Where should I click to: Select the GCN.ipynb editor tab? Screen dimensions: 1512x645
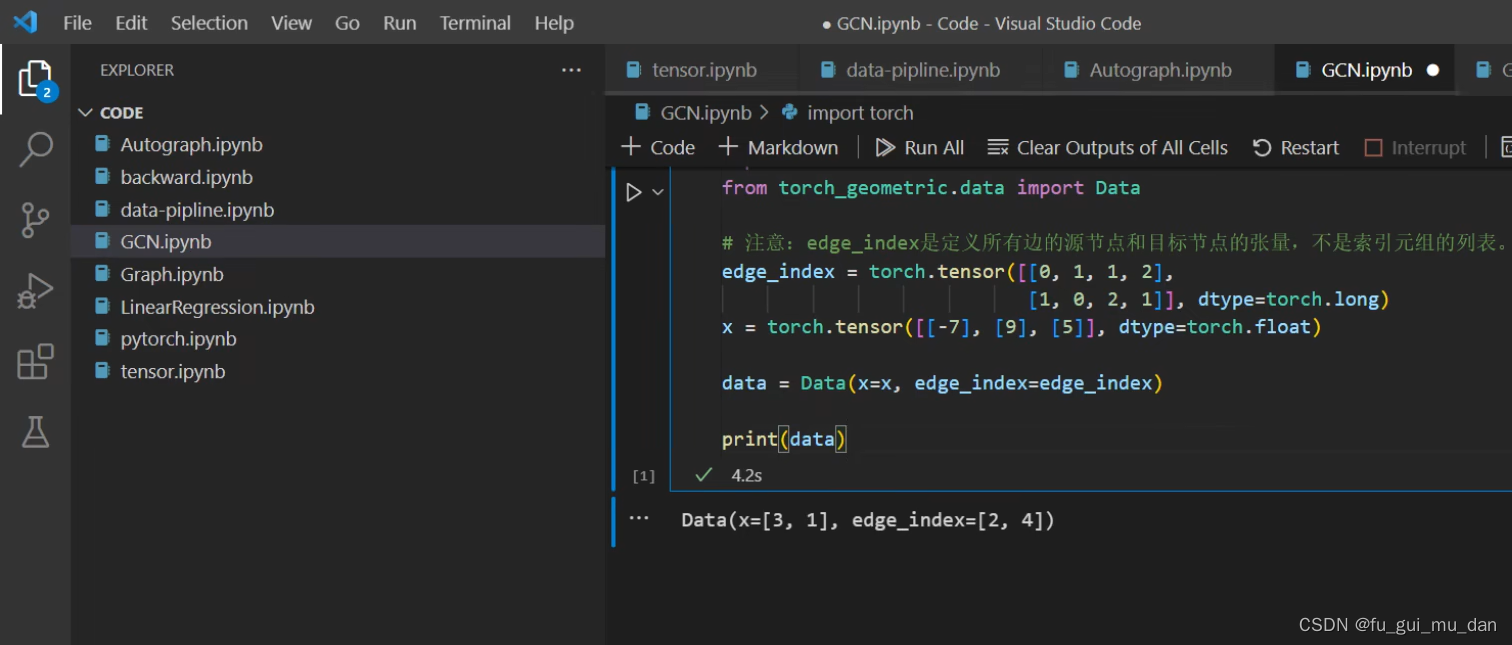click(x=1365, y=70)
